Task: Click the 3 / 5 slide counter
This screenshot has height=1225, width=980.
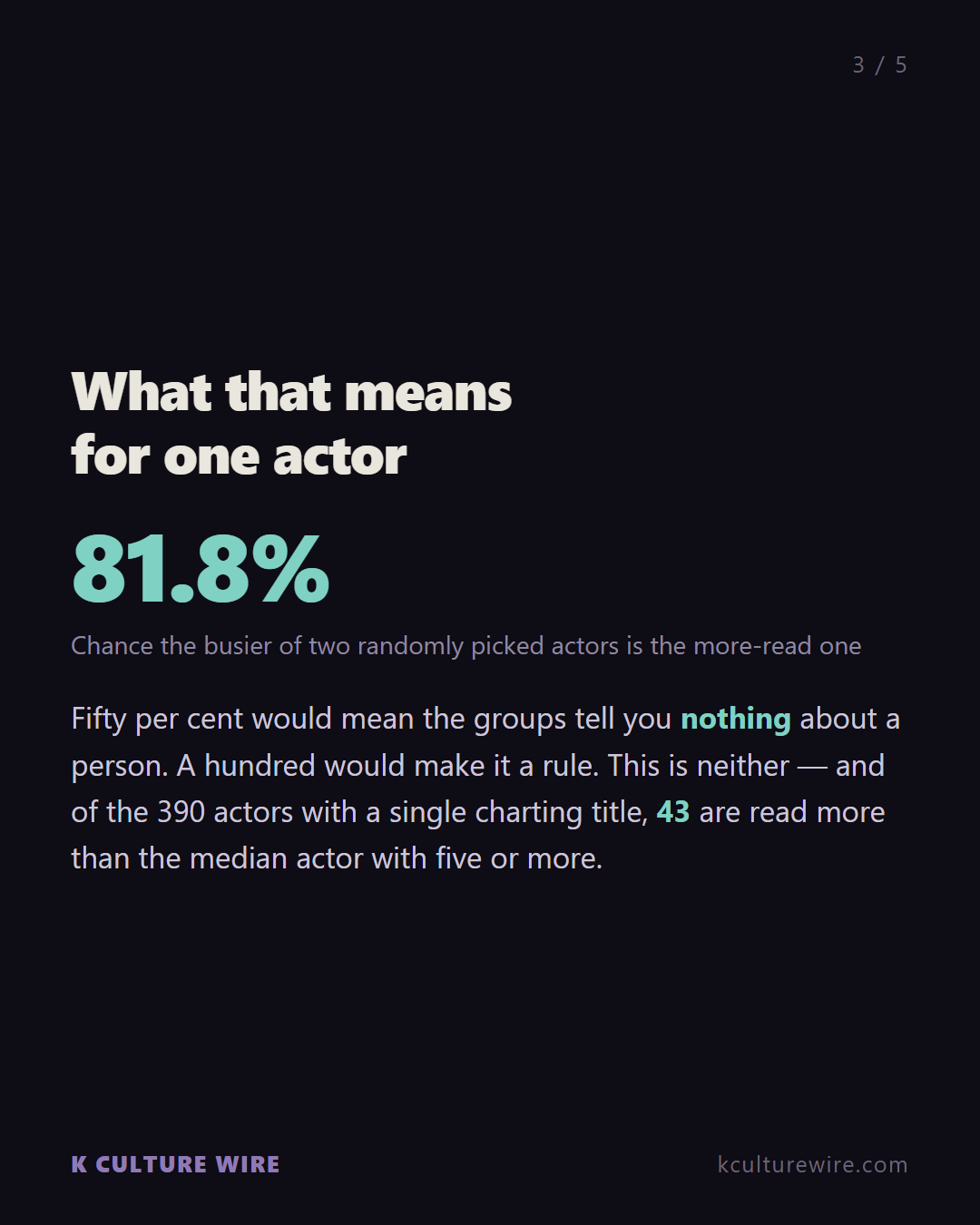Action: (879, 65)
